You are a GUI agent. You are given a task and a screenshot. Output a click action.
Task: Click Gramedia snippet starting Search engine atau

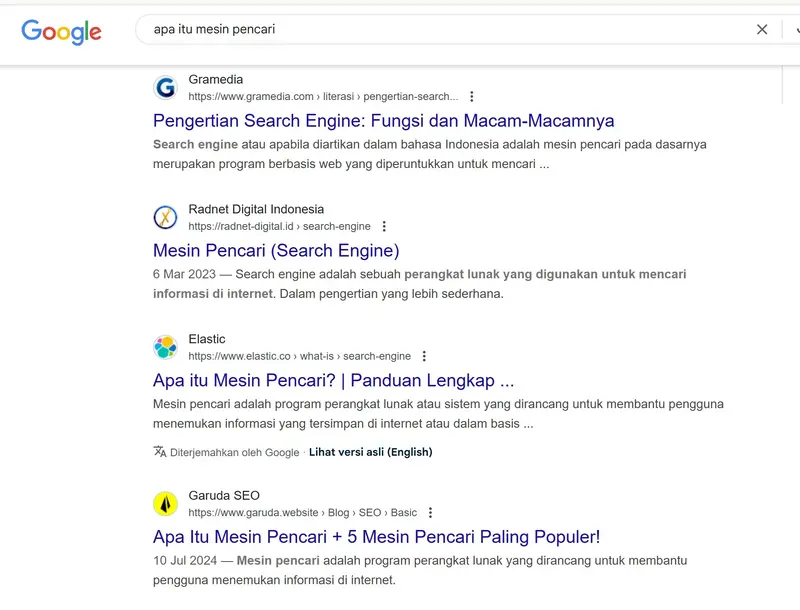pyautogui.click(x=430, y=154)
